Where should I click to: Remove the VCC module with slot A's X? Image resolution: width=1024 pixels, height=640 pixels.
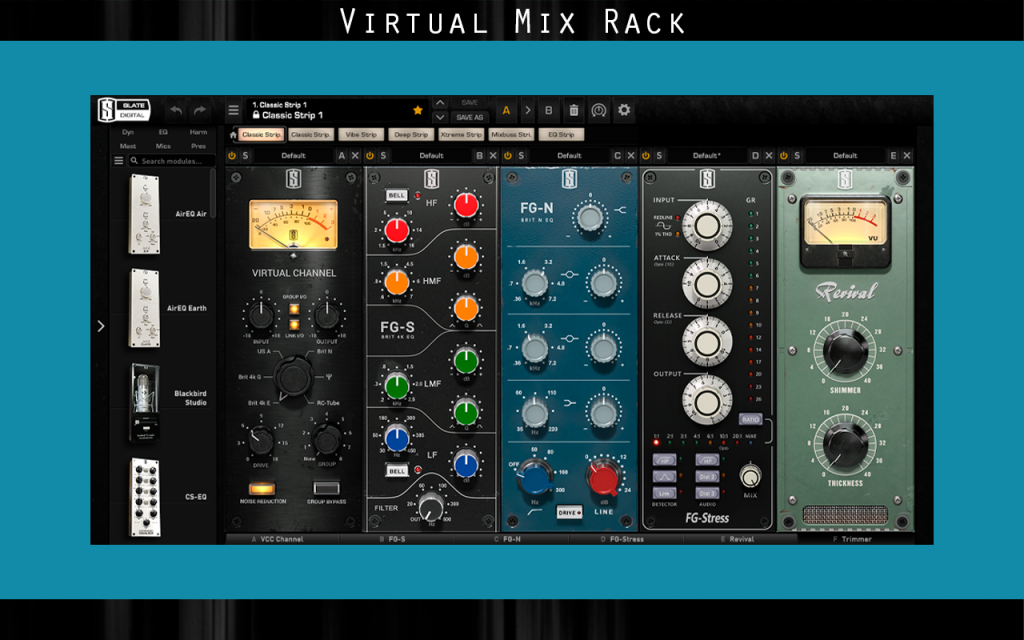355,155
